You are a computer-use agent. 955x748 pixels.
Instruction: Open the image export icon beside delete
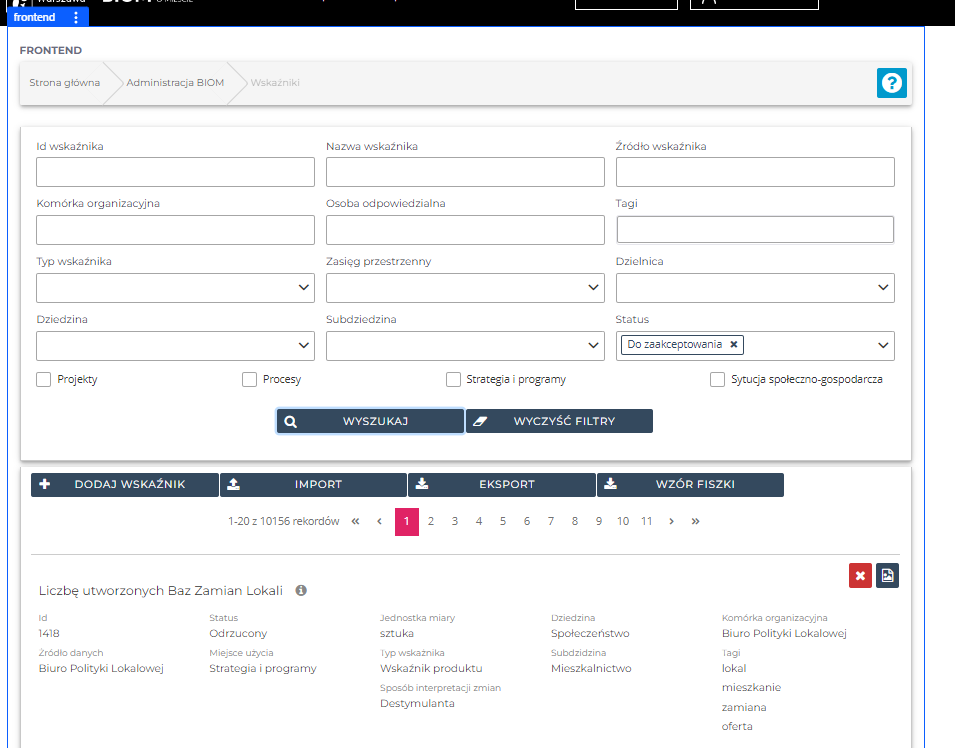(887, 575)
